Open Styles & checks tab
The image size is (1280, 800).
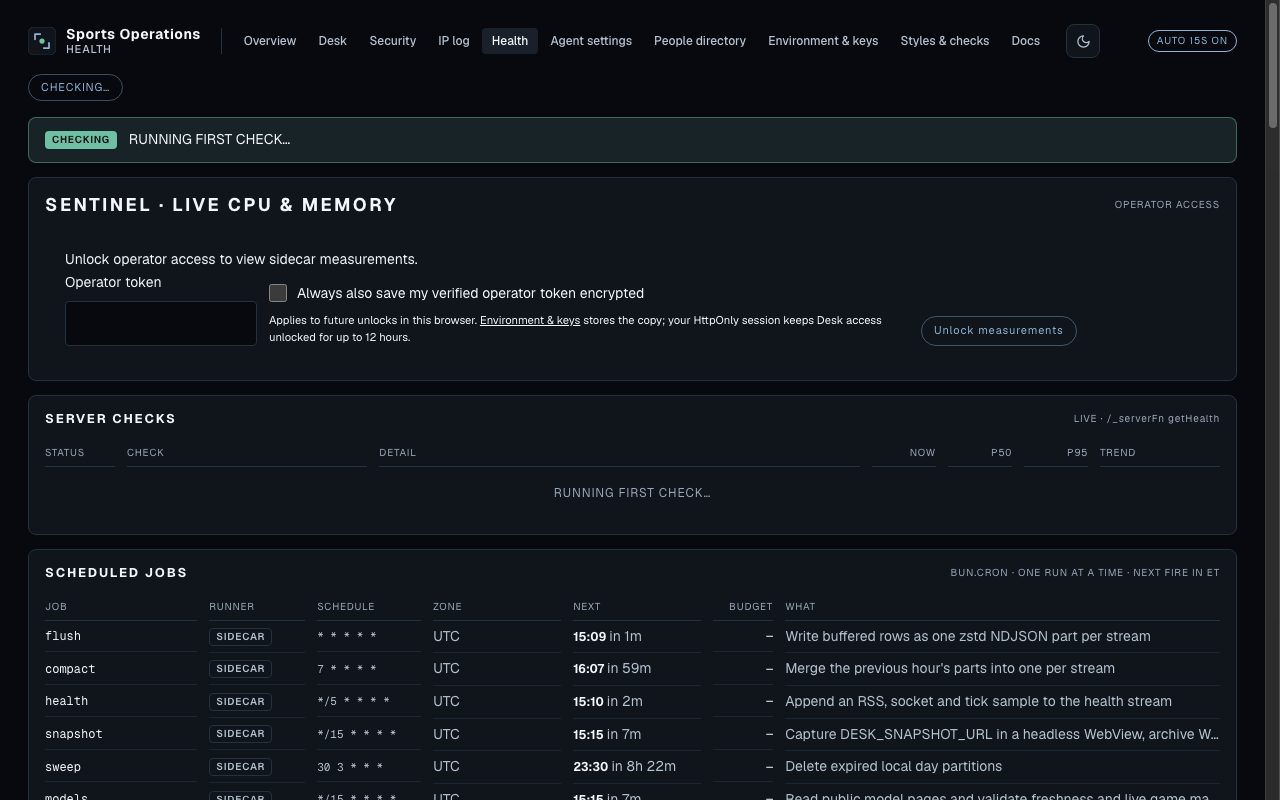(945, 41)
